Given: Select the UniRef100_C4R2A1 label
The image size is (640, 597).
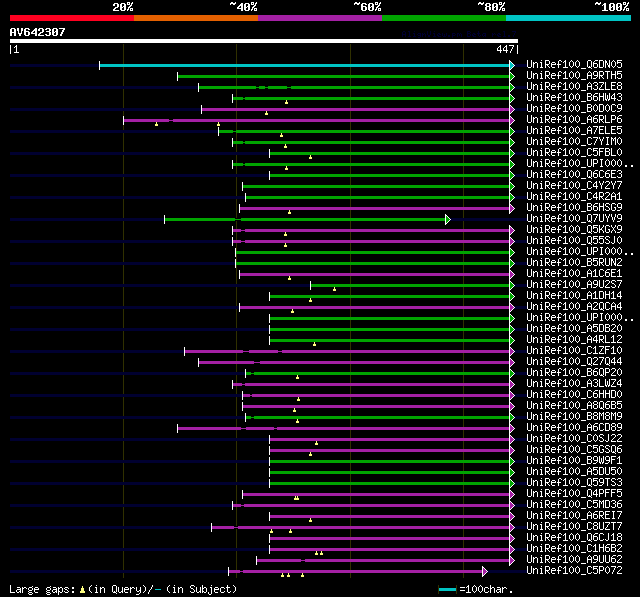Looking at the screenshot, I should [574, 197].
